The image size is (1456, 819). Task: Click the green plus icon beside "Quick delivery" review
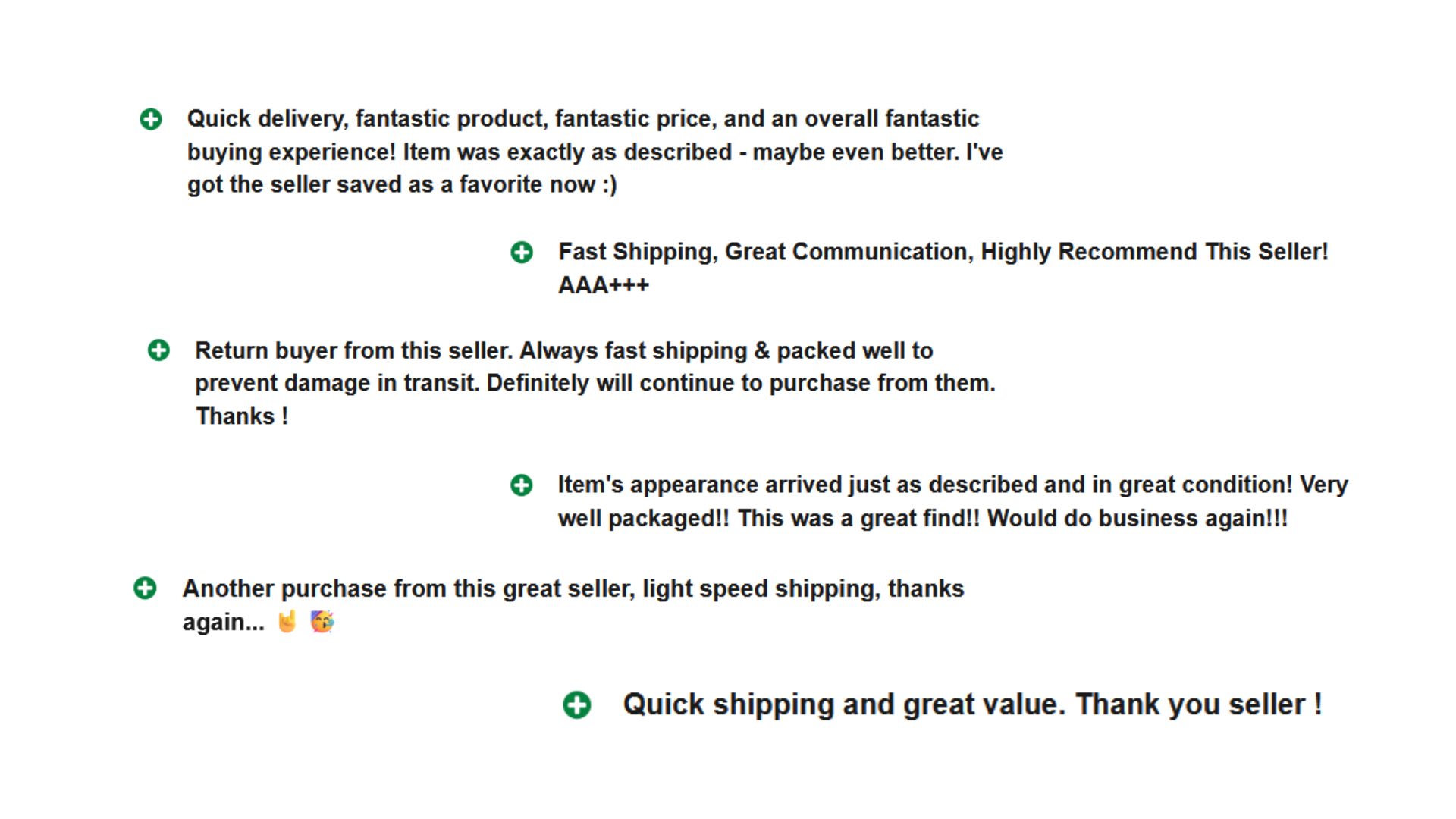click(151, 119)
